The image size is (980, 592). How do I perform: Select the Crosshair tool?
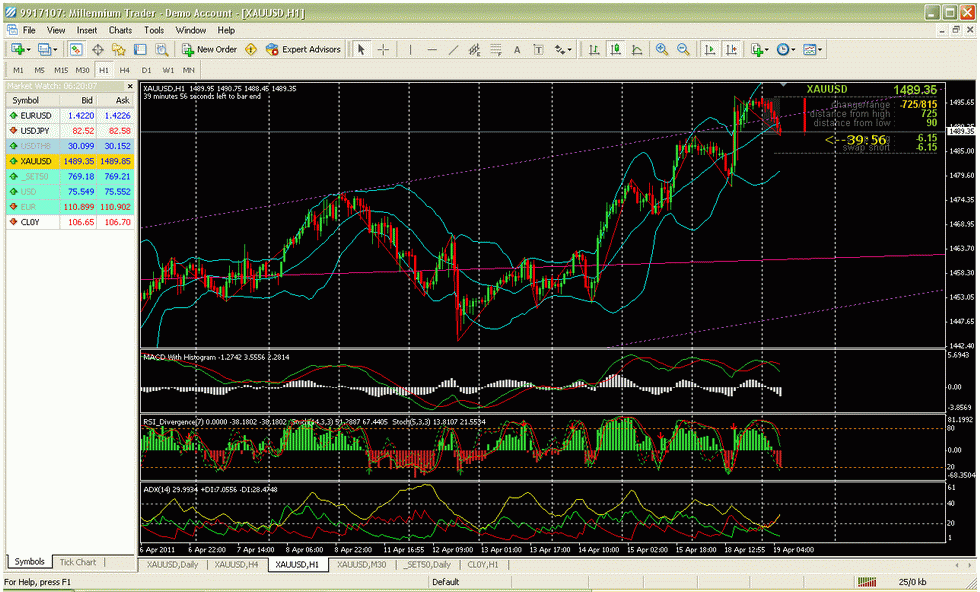click(383, 49)
